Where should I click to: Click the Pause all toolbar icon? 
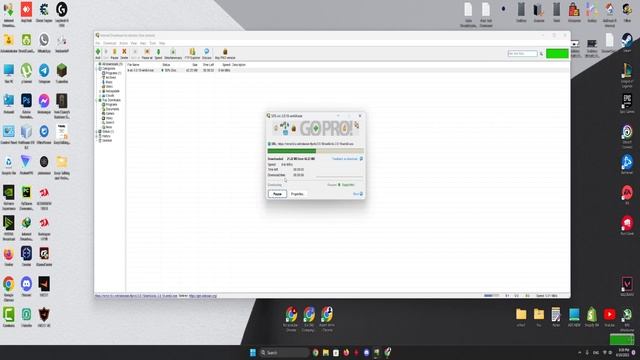coord(147,53)
